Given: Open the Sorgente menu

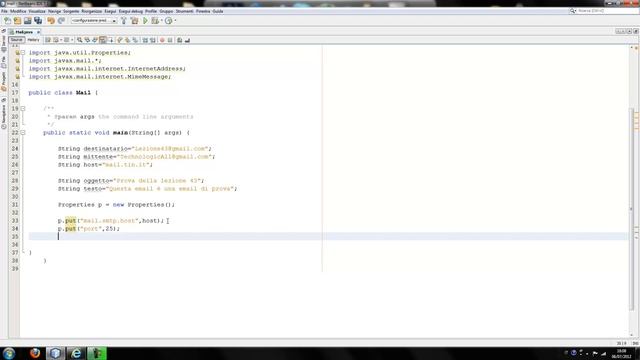Looking at the screenshot, I should [x=71, y=11].
